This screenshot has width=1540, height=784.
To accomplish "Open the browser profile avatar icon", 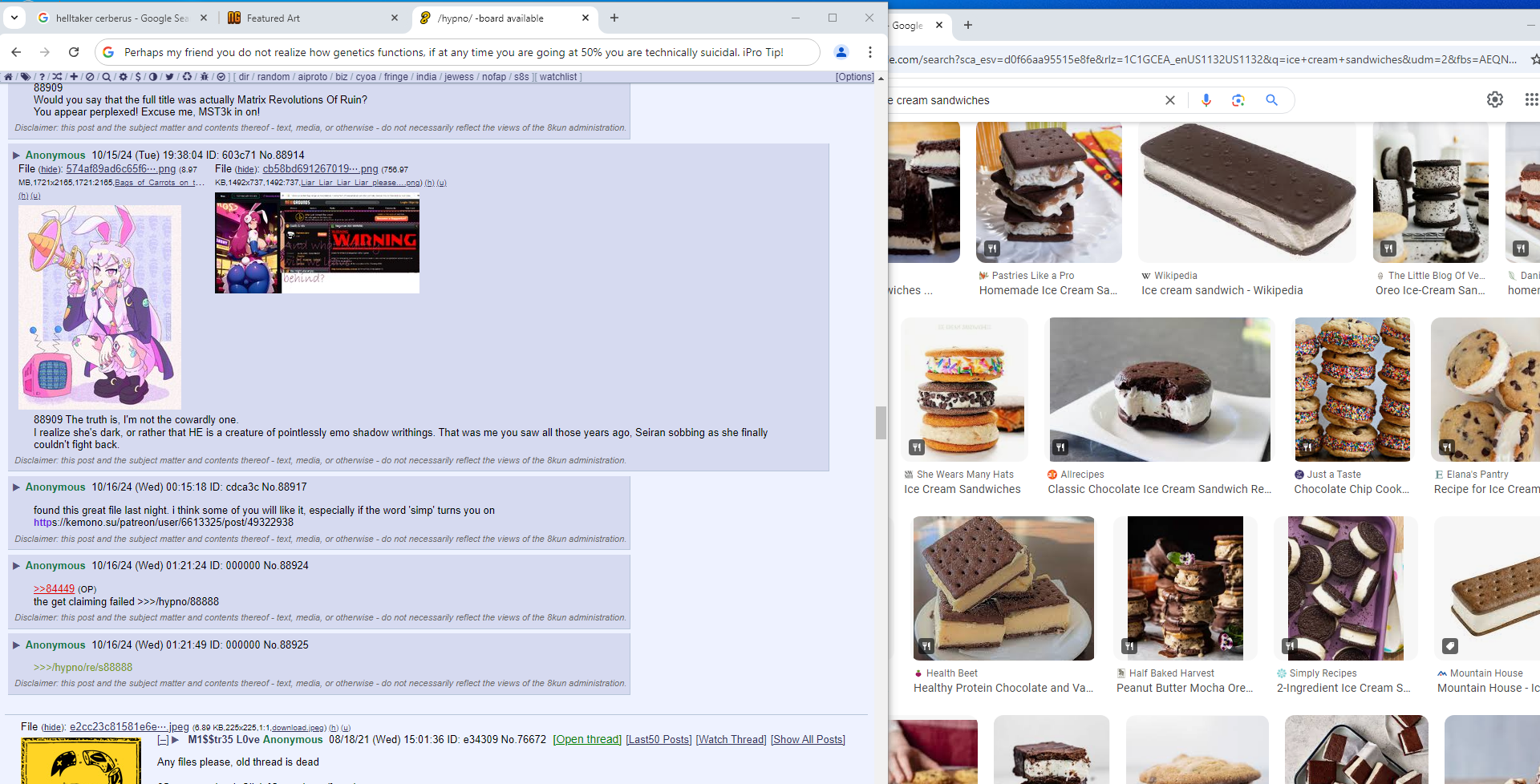I will [841, 52].
